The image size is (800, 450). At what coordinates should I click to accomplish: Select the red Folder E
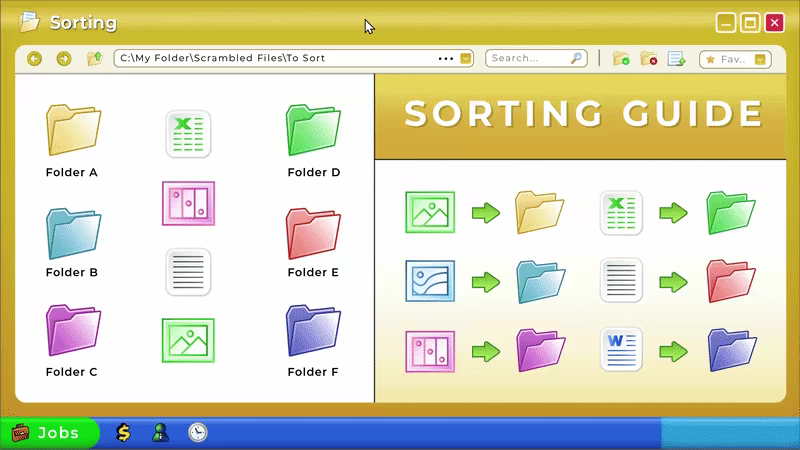click(313, 233)
